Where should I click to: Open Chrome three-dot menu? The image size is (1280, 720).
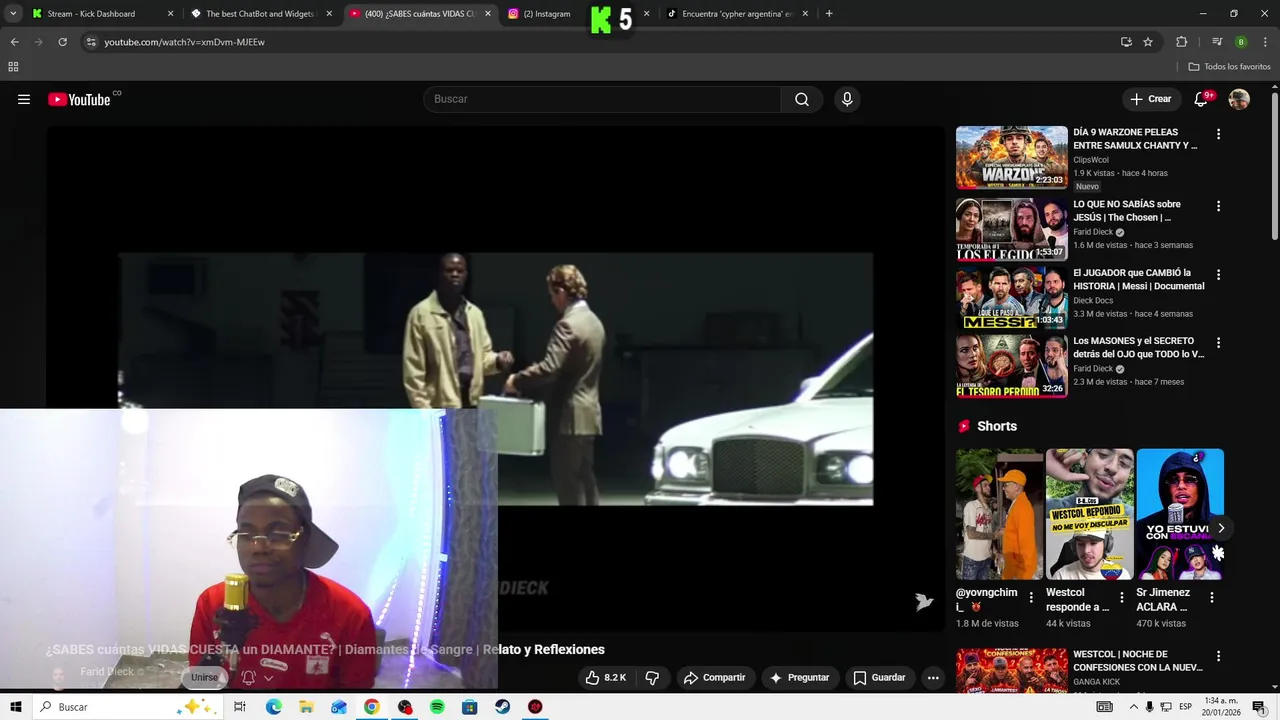point(1265,42)
